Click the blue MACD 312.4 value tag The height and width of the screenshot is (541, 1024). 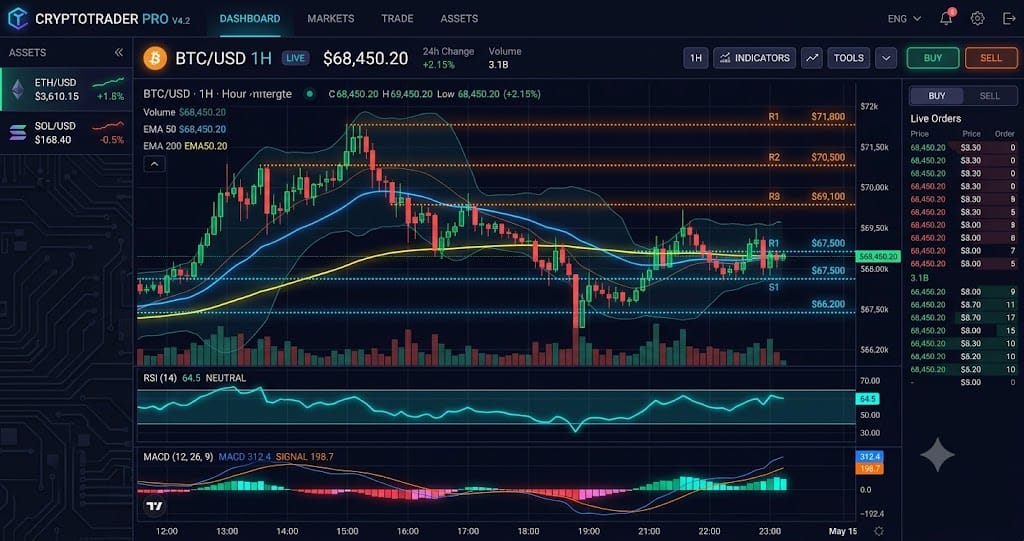[x=869, y=457]
